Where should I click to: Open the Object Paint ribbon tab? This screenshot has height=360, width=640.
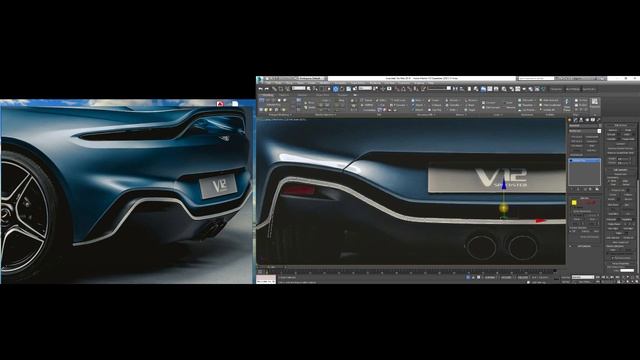pos(322,95)
